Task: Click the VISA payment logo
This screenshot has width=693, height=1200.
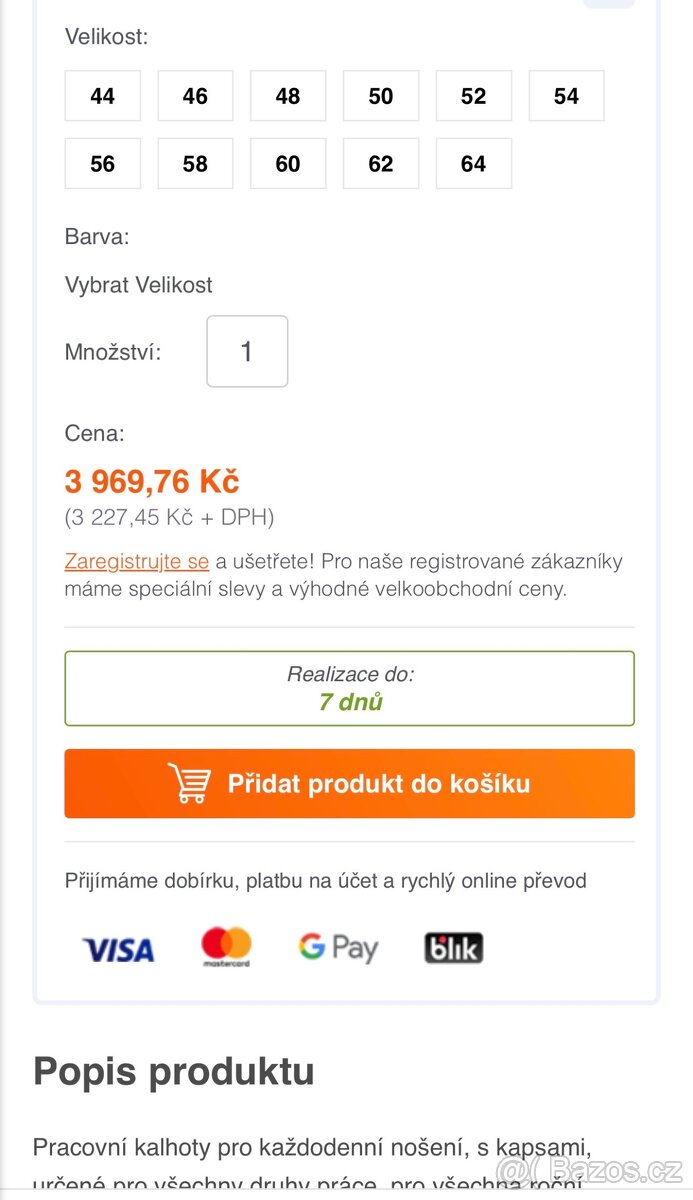Action: click(x=118, y=949)
